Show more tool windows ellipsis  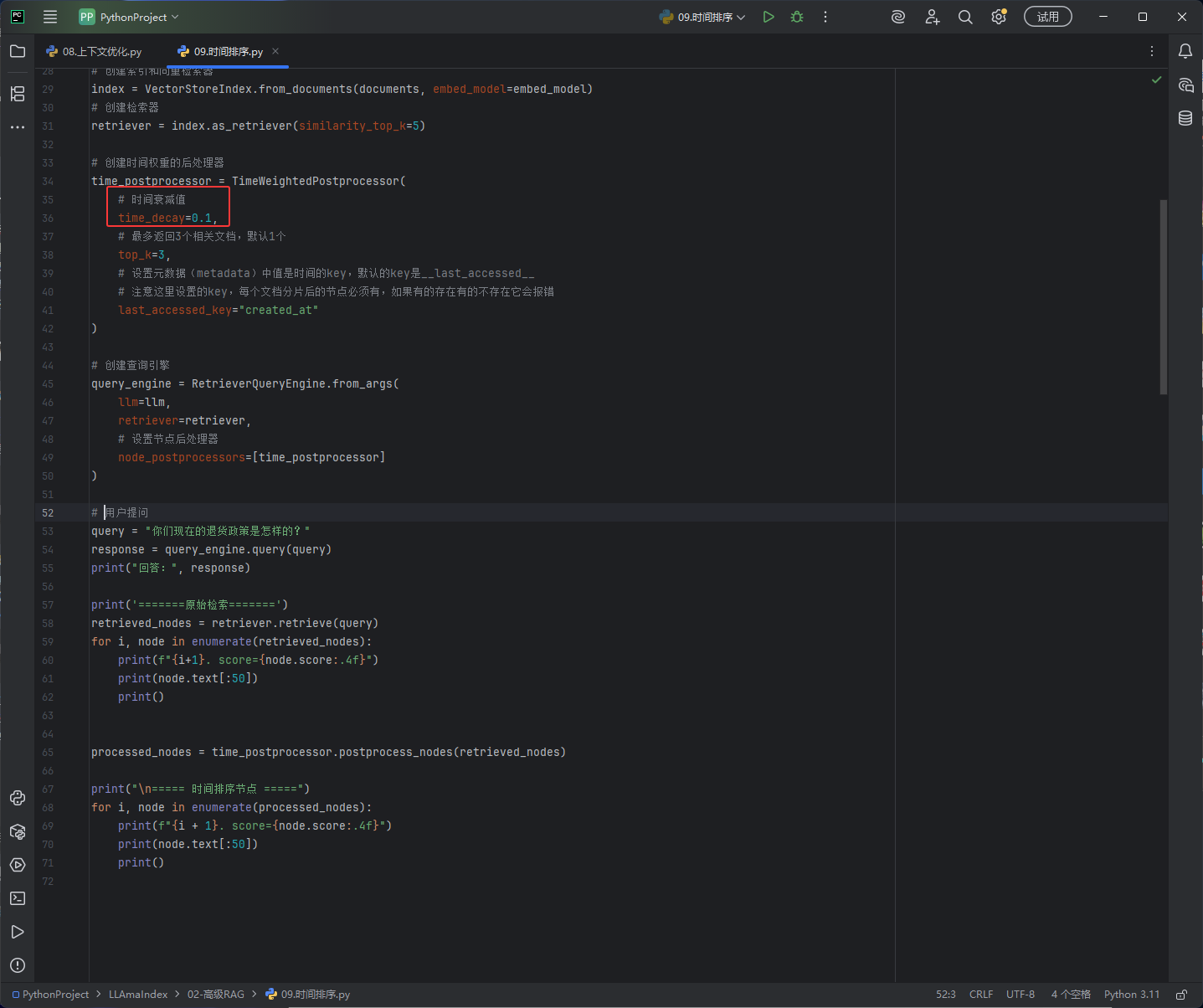pyautogui.click(x=18, y=127)
